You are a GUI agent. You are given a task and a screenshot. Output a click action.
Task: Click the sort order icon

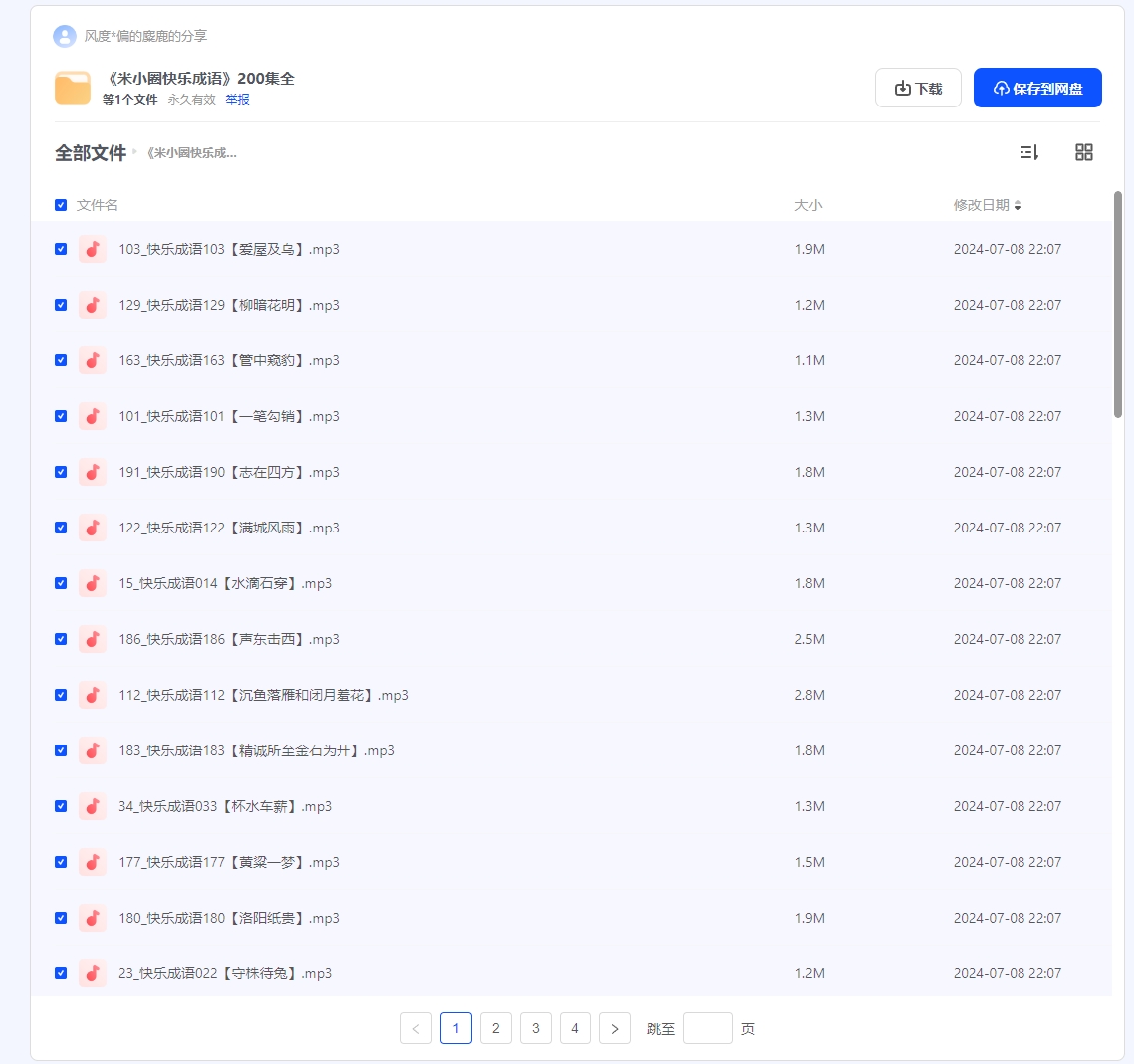point(1029,152)
